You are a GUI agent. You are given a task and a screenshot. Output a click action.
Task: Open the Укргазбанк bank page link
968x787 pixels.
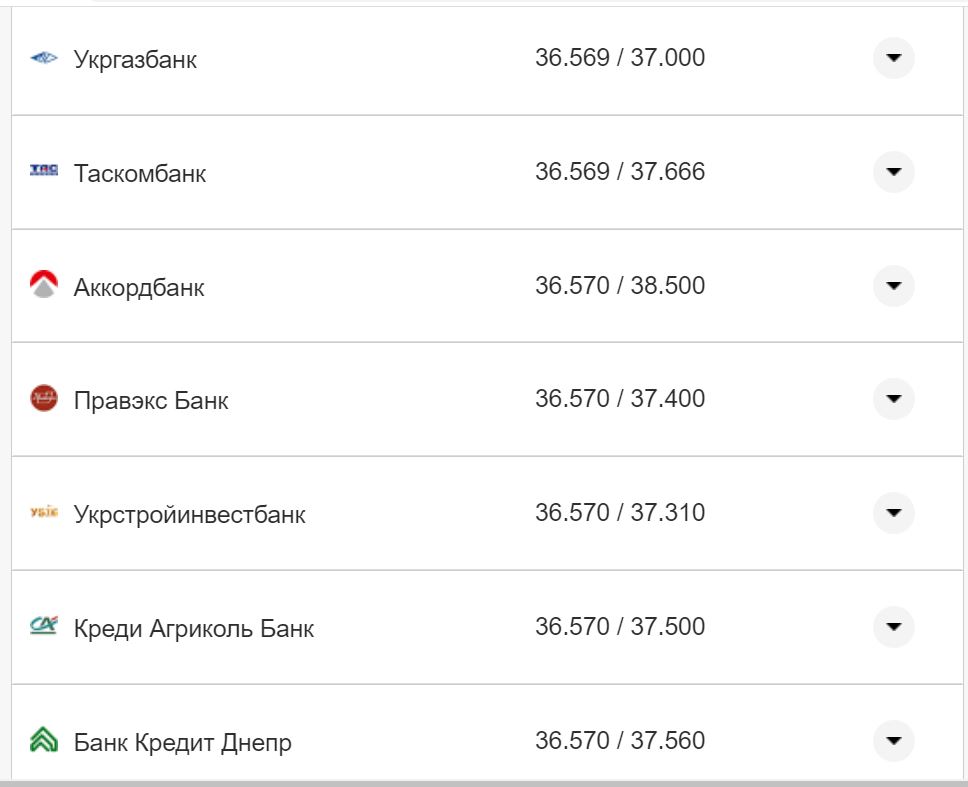(x=135, y=60)
